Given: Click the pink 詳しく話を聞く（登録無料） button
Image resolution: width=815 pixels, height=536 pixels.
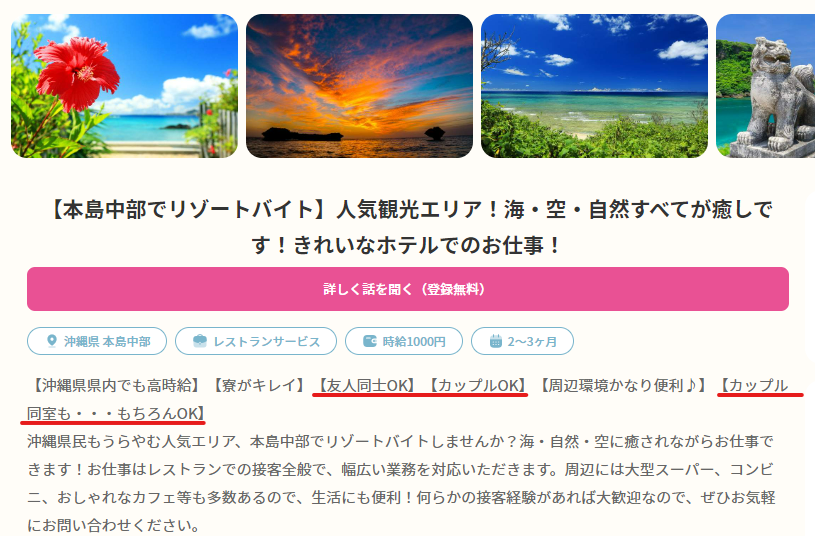Looking at the screenshot, I should tap(408, 289).
